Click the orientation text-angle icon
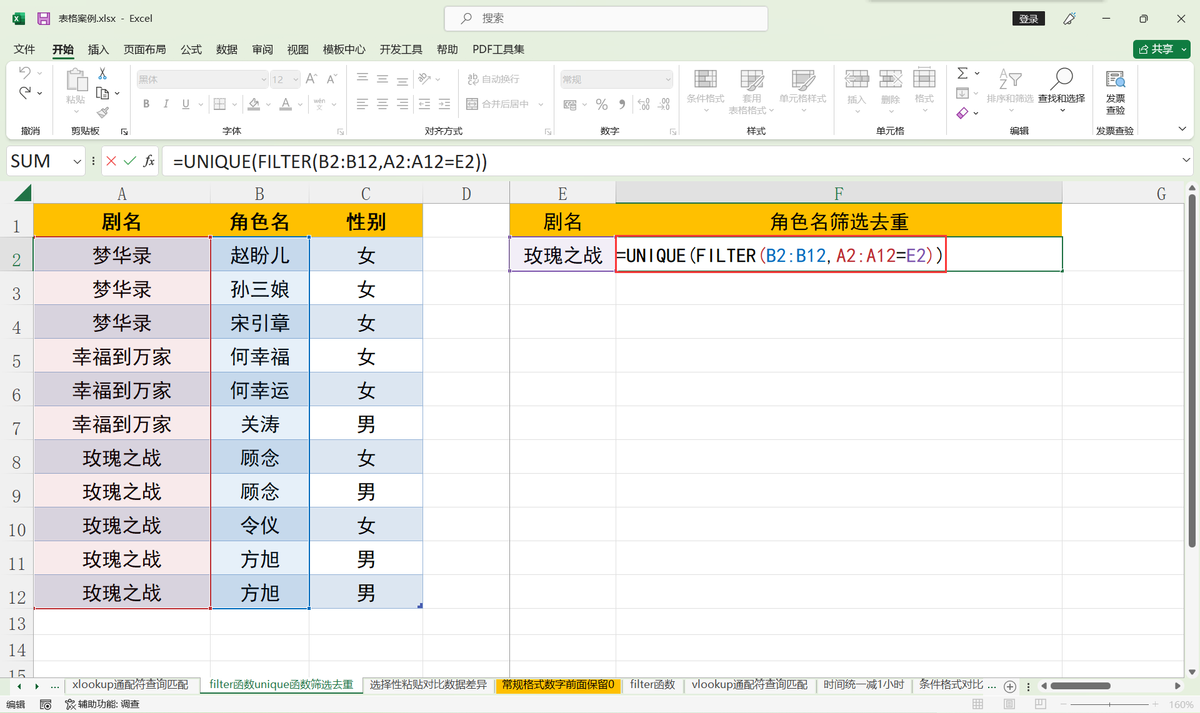Screen dimensions: 1200x713 tap(425, 78)
